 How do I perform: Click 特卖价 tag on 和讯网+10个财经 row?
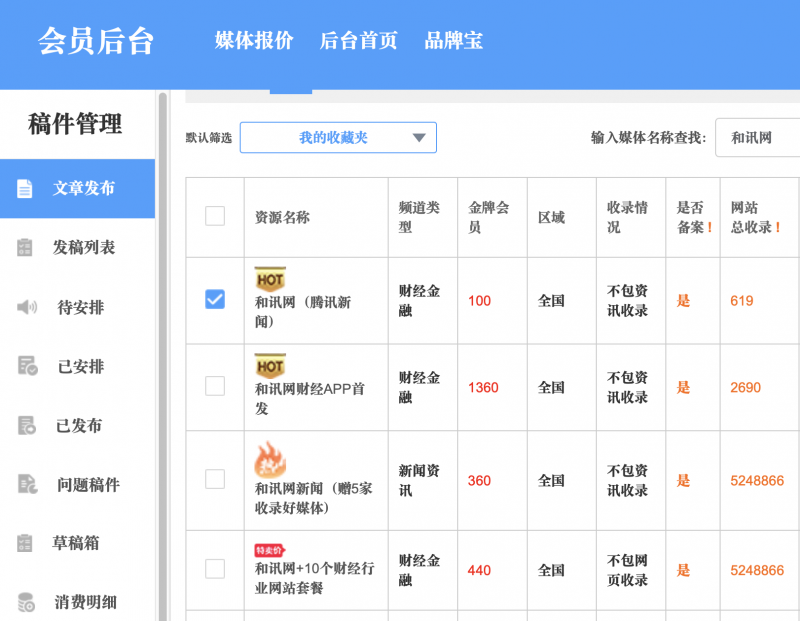click(x=269, y=551)
